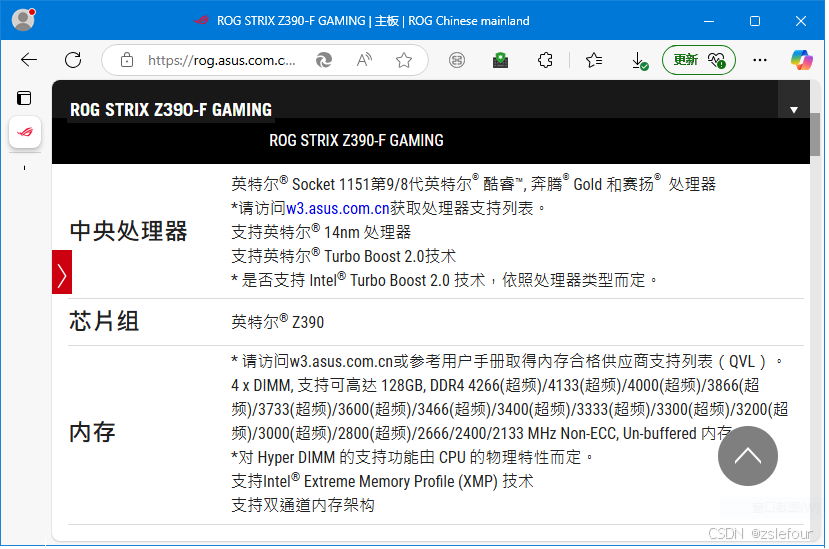
Task: Click the table column title ROG STRIX Z390-F GAMING
Action: coord(356,140)
